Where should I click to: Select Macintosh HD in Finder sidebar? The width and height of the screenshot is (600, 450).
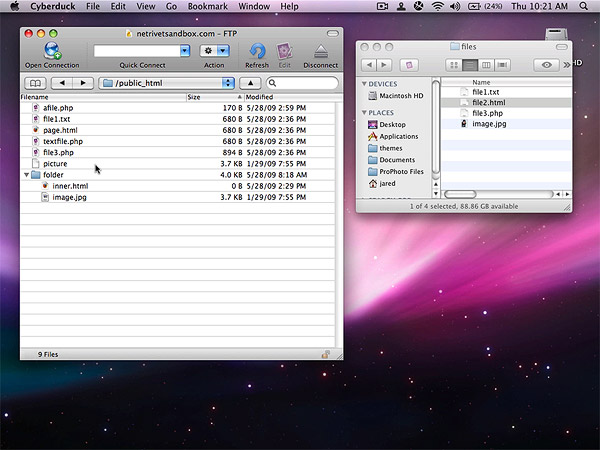[x=396, y=96]
